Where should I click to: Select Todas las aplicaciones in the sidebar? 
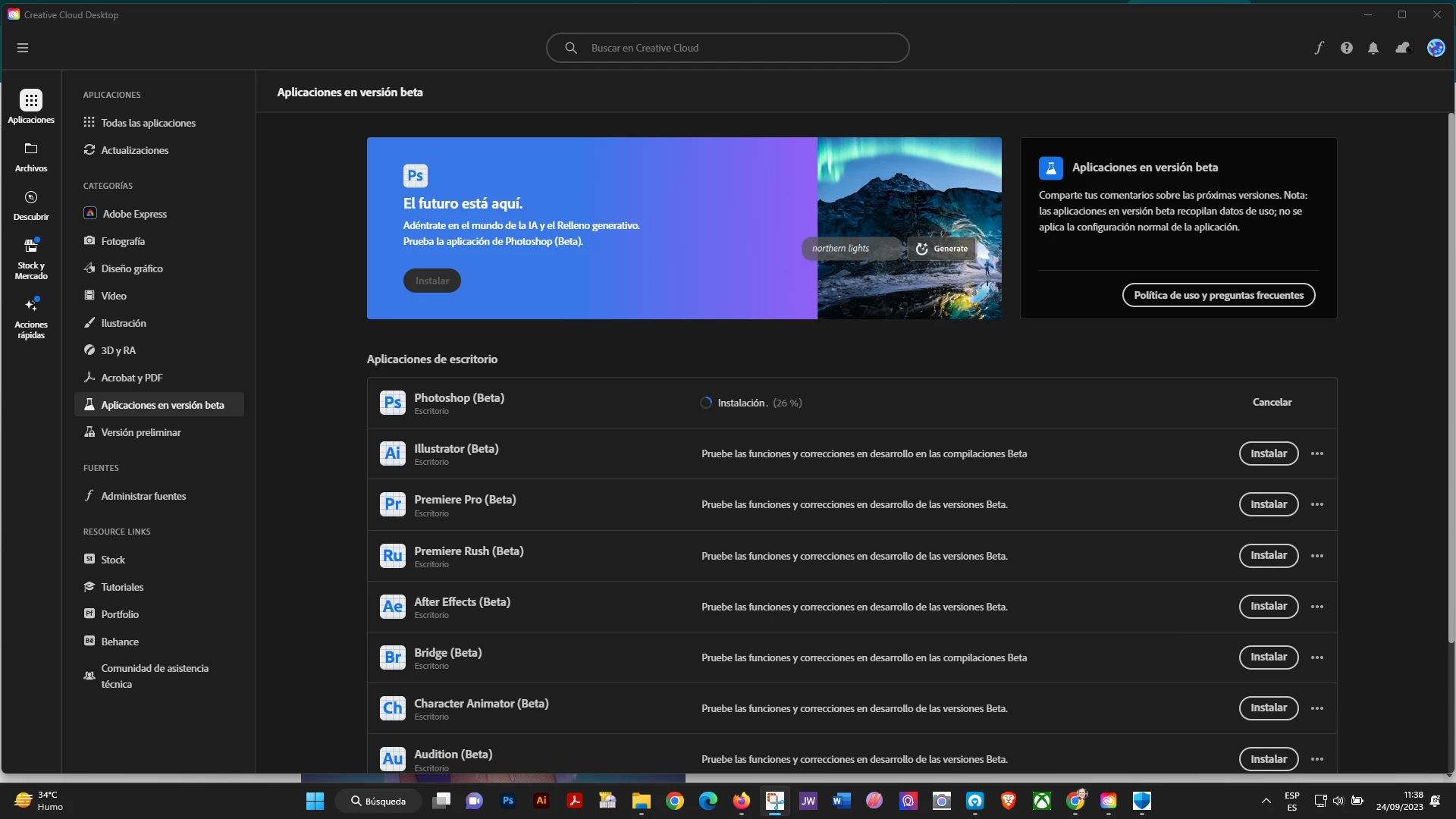point(148,123)
